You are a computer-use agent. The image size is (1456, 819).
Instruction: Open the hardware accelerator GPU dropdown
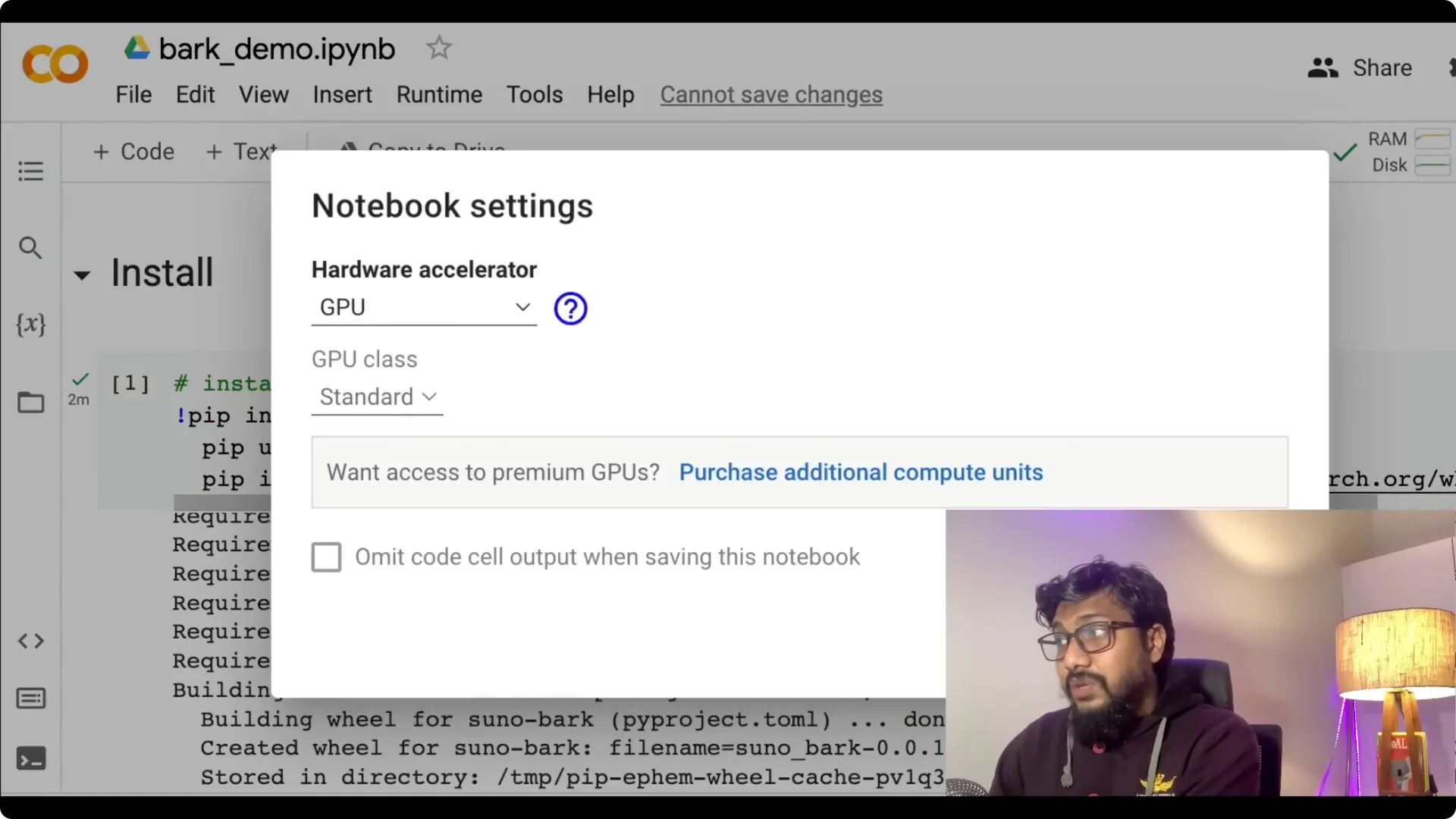tap(424, 307)
